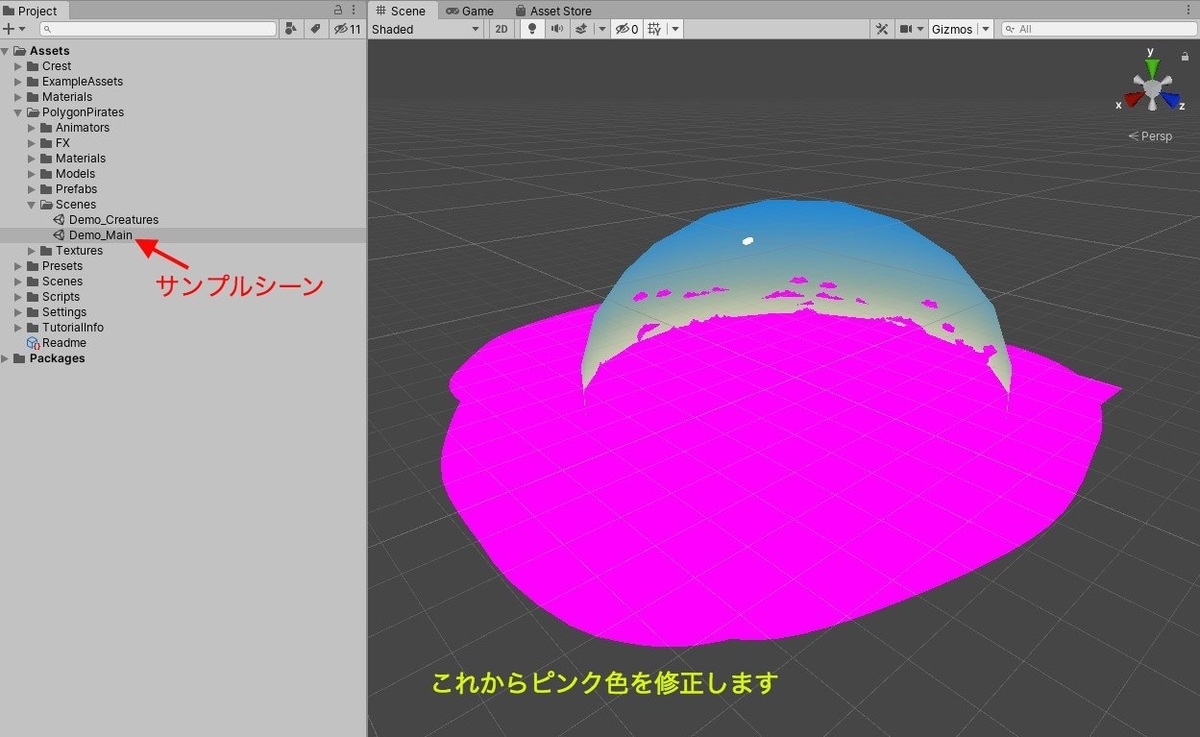This screenshot has width=1200, height=737.
Task: Open the Create asset plus menu
Action: (9, 29)
